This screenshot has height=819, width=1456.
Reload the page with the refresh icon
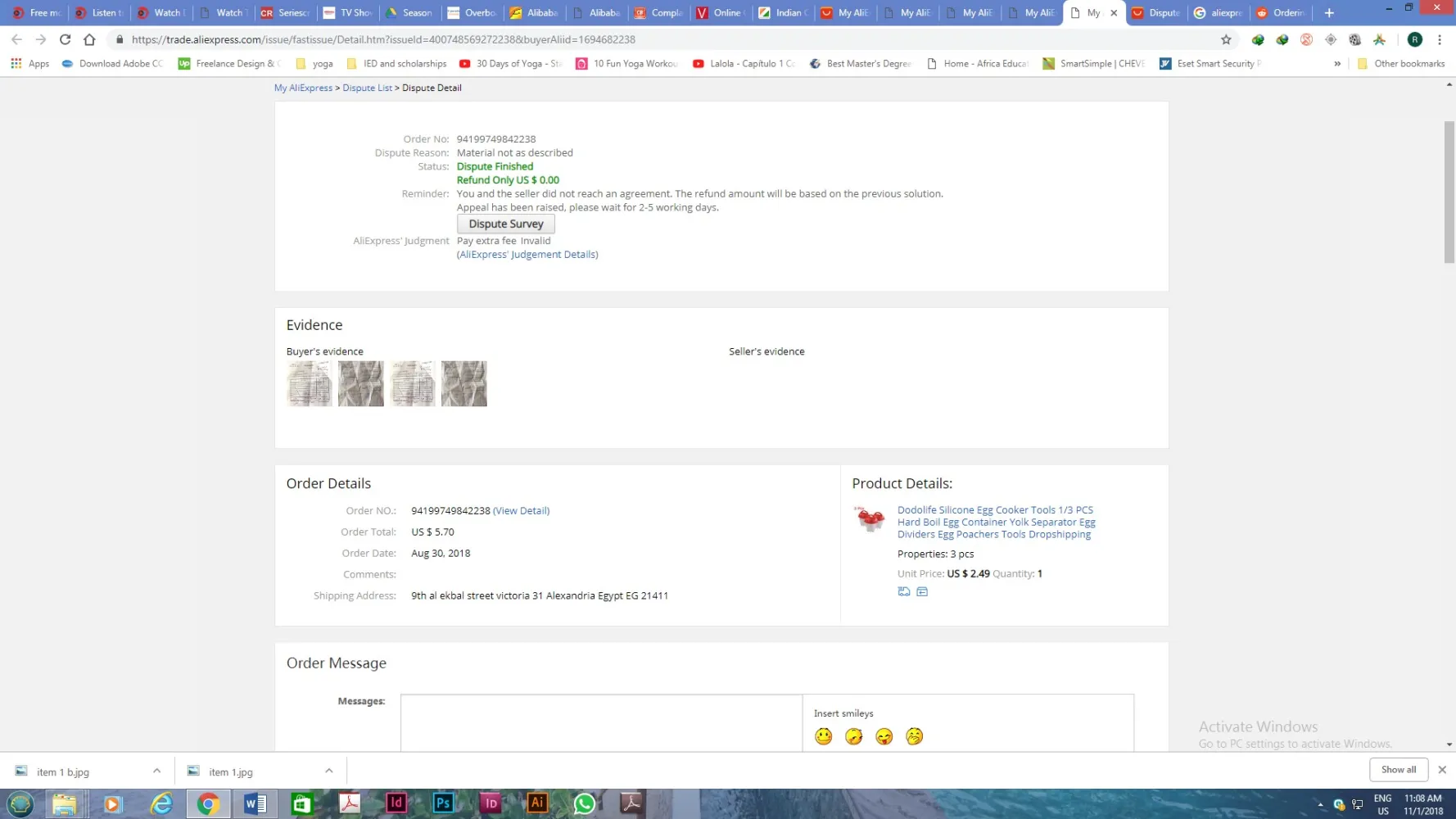[65, 39]
